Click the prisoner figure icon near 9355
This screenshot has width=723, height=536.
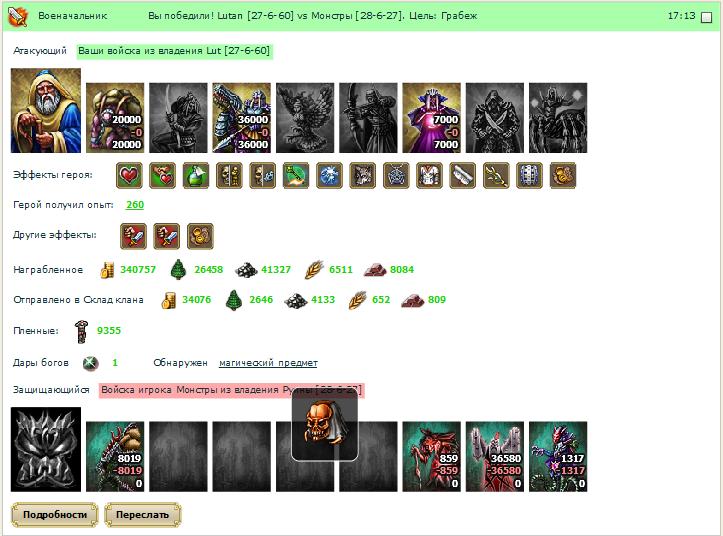click(81, 331)
